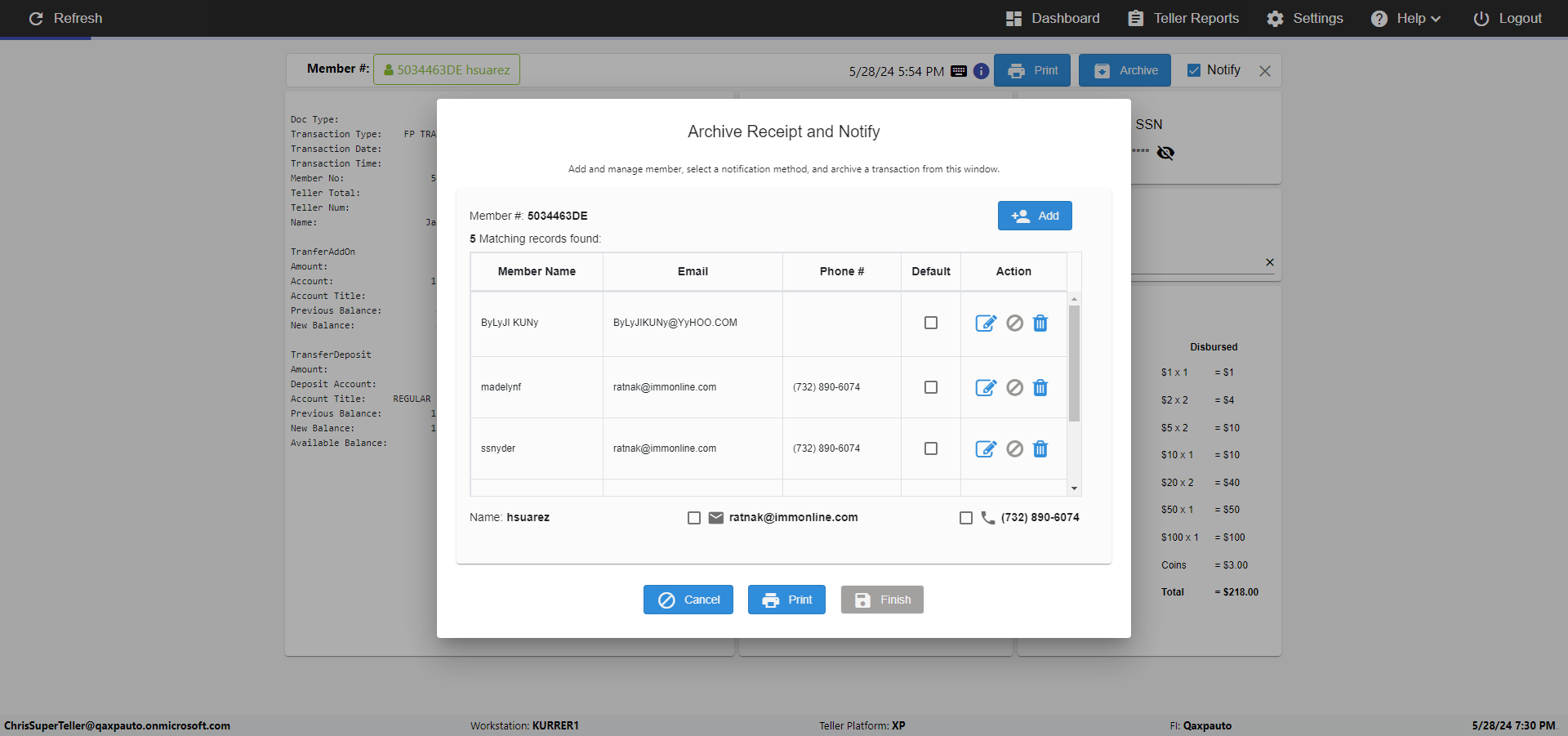The width and height of the screenshot is (1568, 736).
Task: Disable the madelynf member record
Action: (1014, 388)
